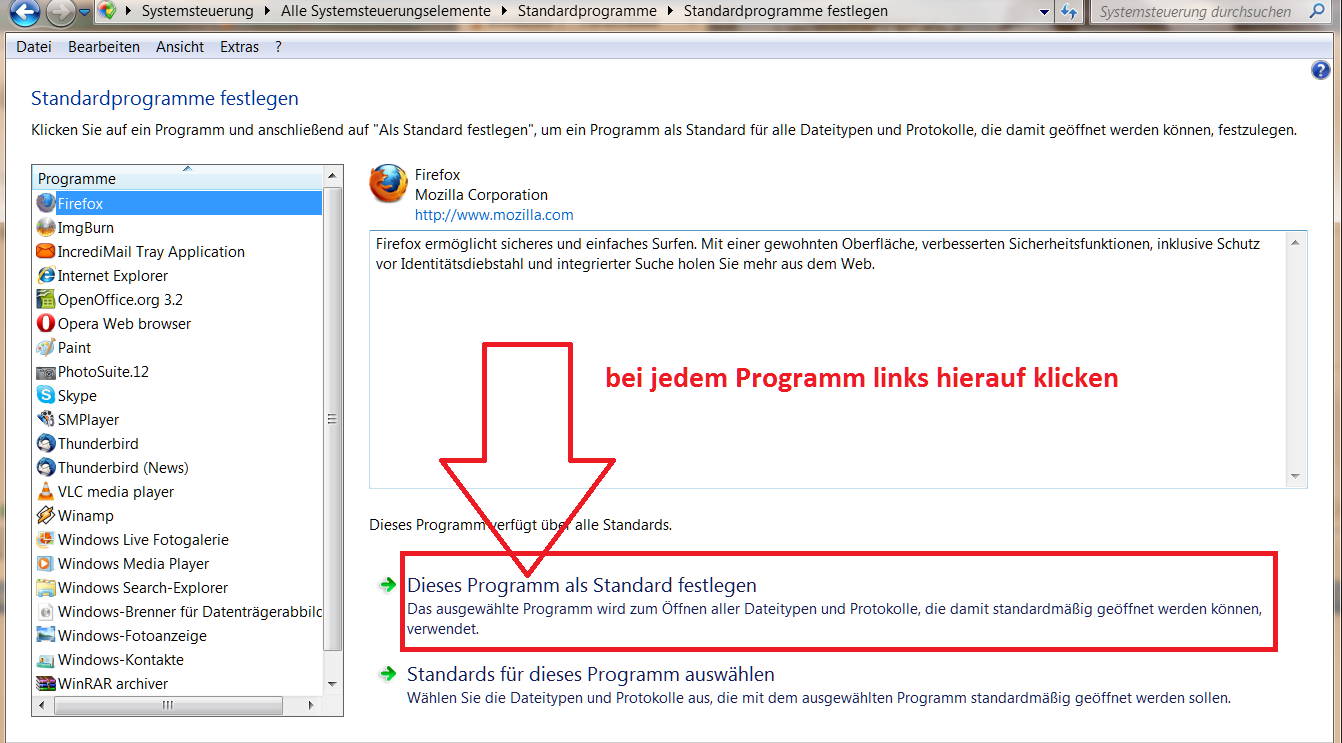Click the Thunderbird icon beside plain Thunderbird entry
The height and width of the screenshot is (743, 1342).
[x=46, y=443]
